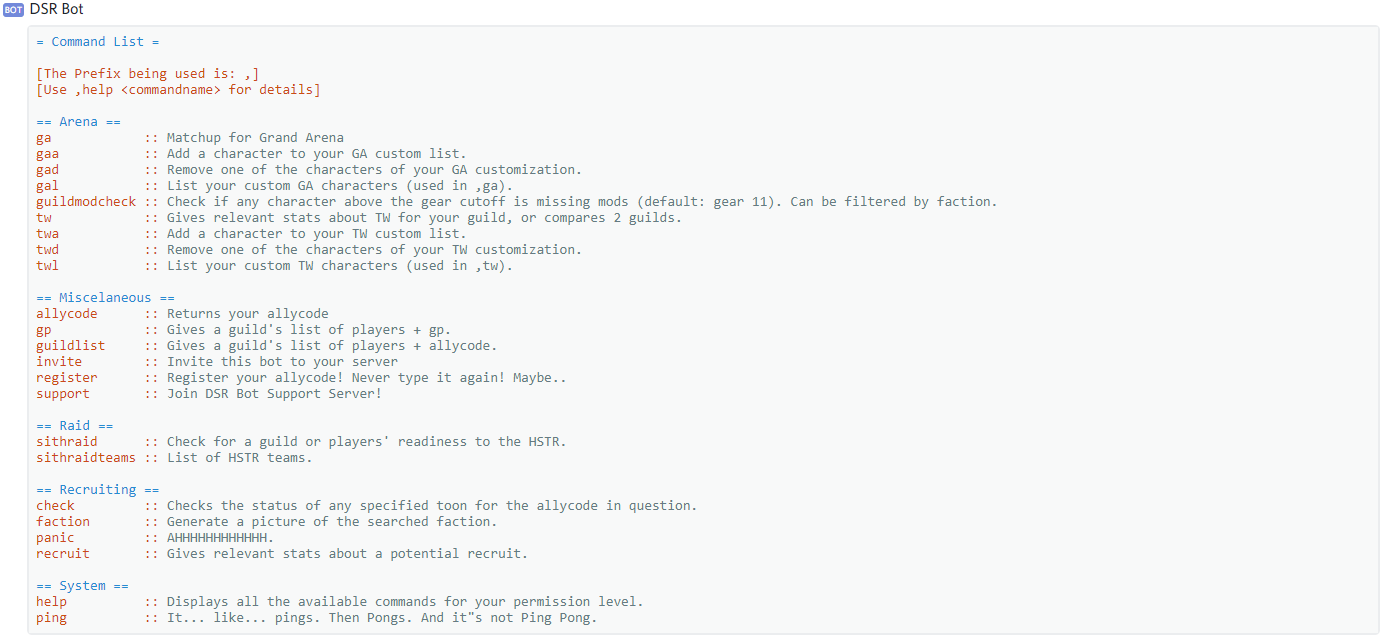The image size is (1385, 638).
Task: Click the twl command name
Action: (48, 266)
